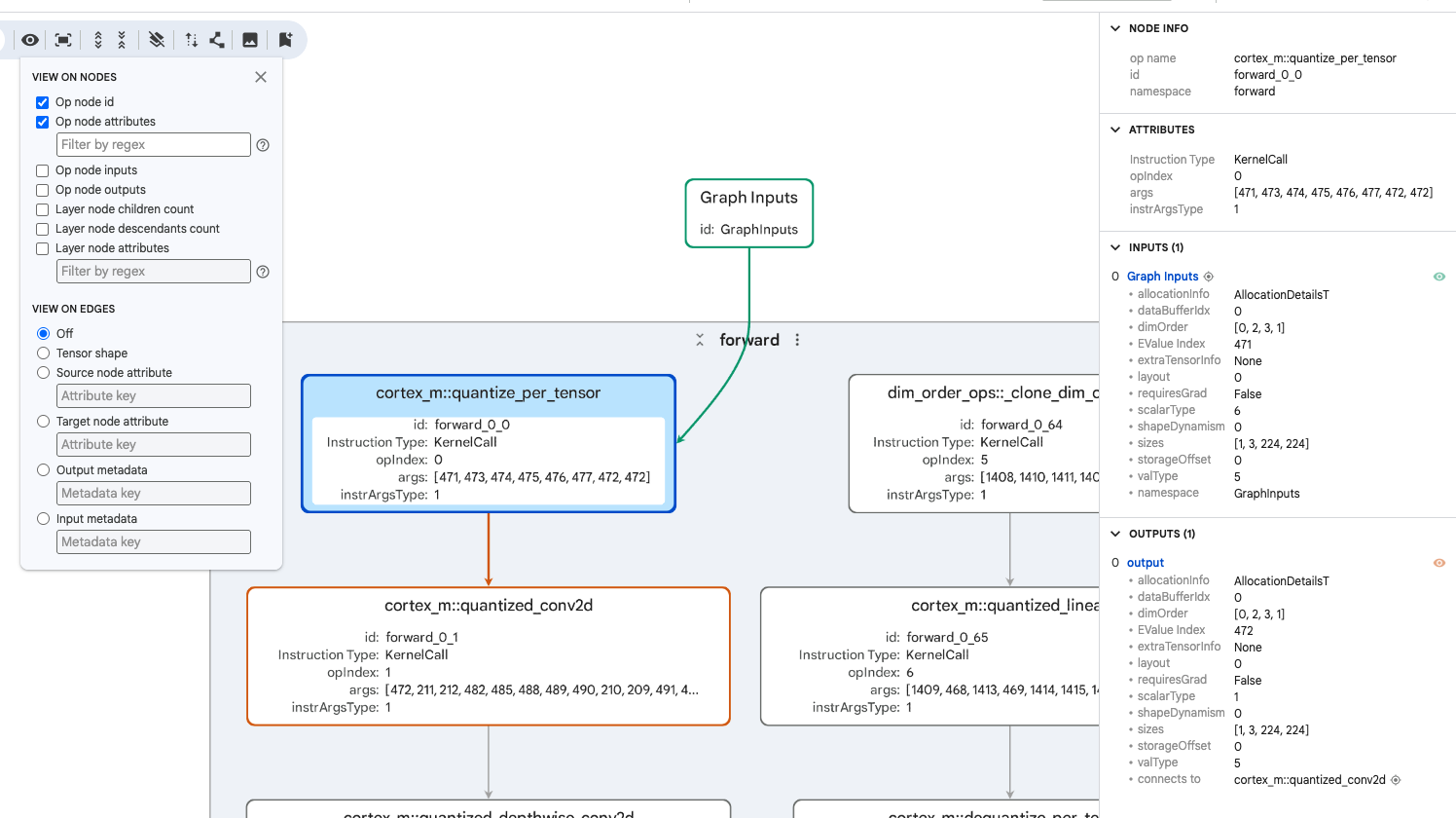The width and height of the screenshot is (1456, 818).
Task: Enable Layer node descendants count checkbox
Action: [43, 229]
